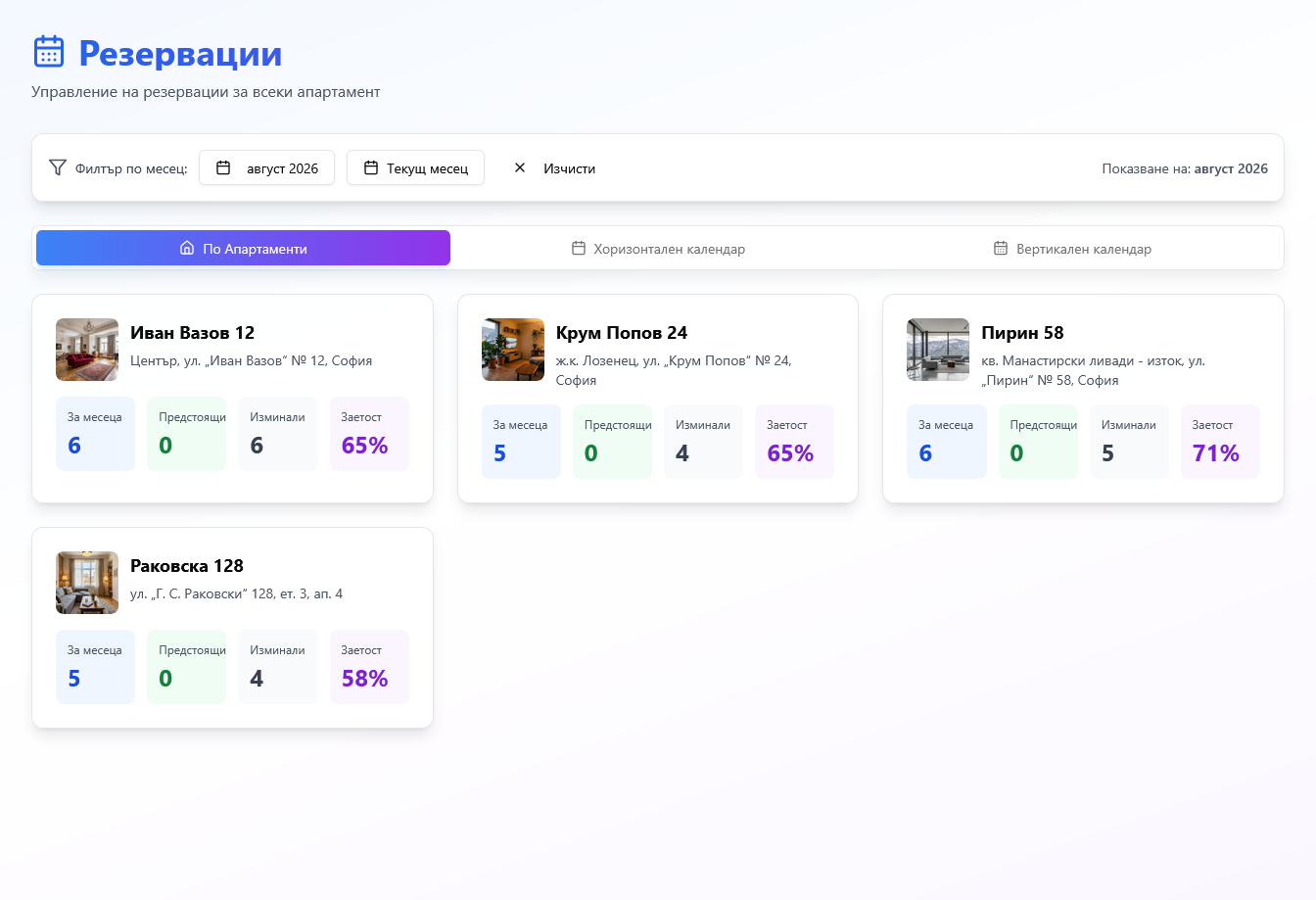The image size is (1316, 900).
Task: Open the Пирин 58 apartment thumbnail
Action: tap(938, 350)
